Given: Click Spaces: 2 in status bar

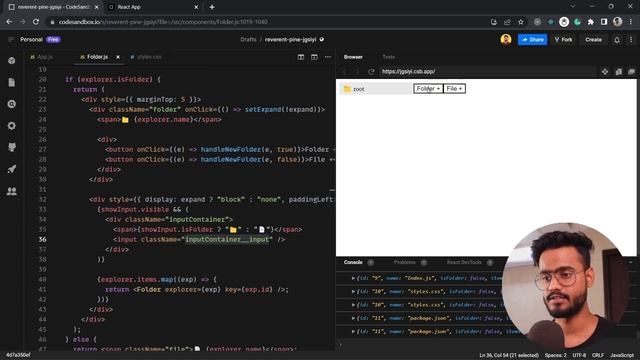Looking at the screenshot, I should pos(556,356).
